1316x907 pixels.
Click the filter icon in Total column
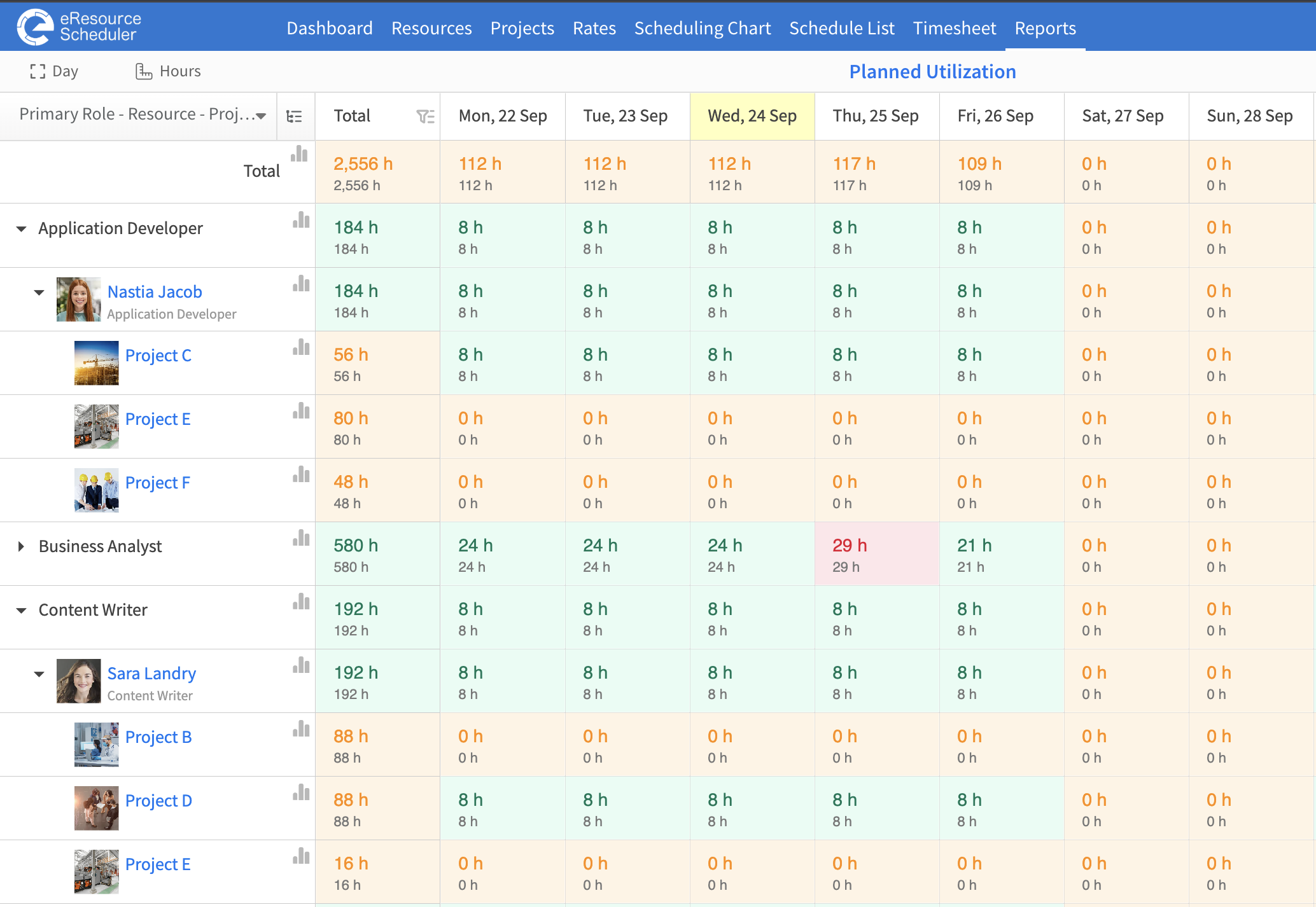click(425, 116)
